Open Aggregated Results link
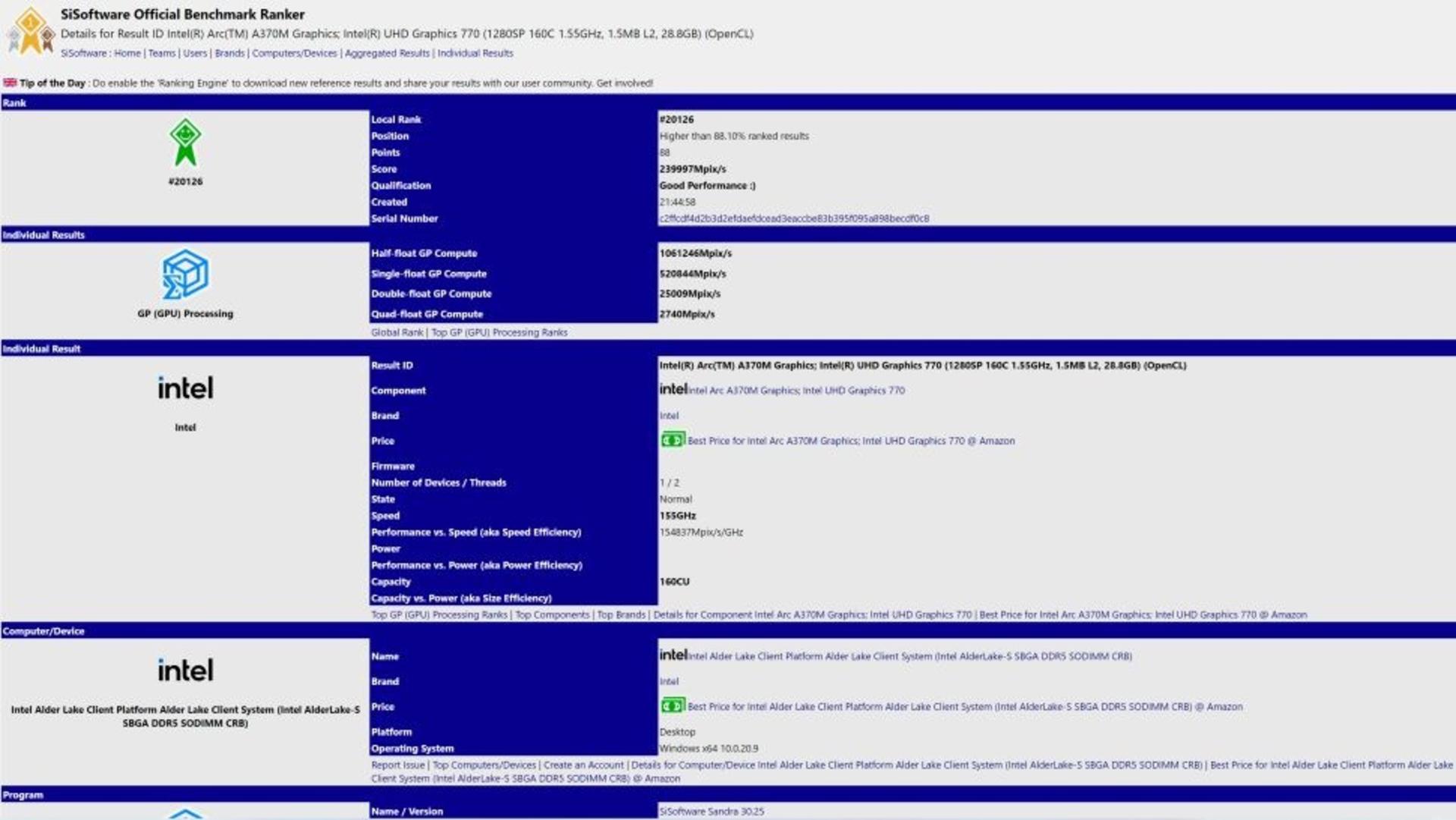 [x=387, y=53]
